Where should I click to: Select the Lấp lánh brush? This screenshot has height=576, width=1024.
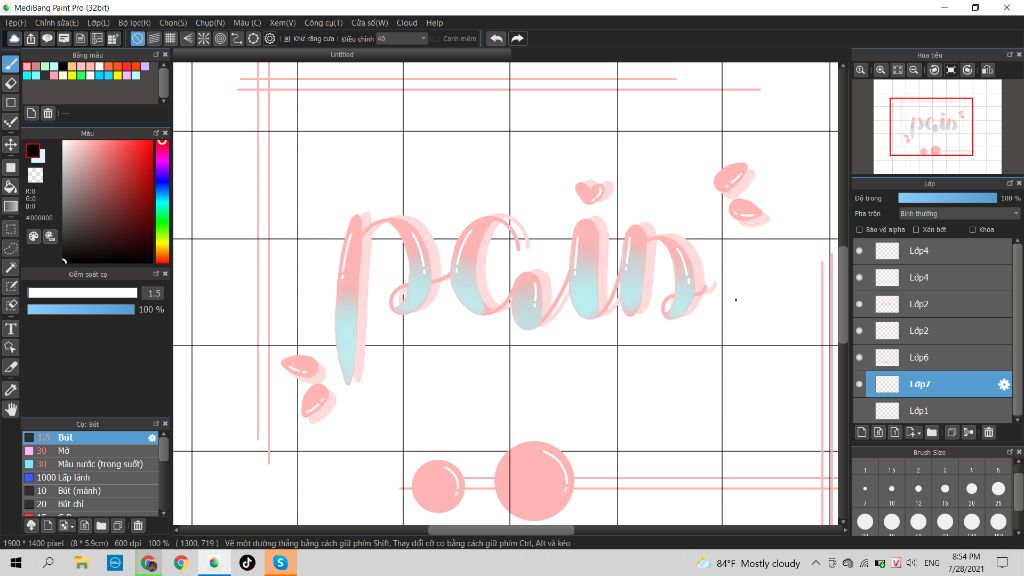tap(91, 478)
